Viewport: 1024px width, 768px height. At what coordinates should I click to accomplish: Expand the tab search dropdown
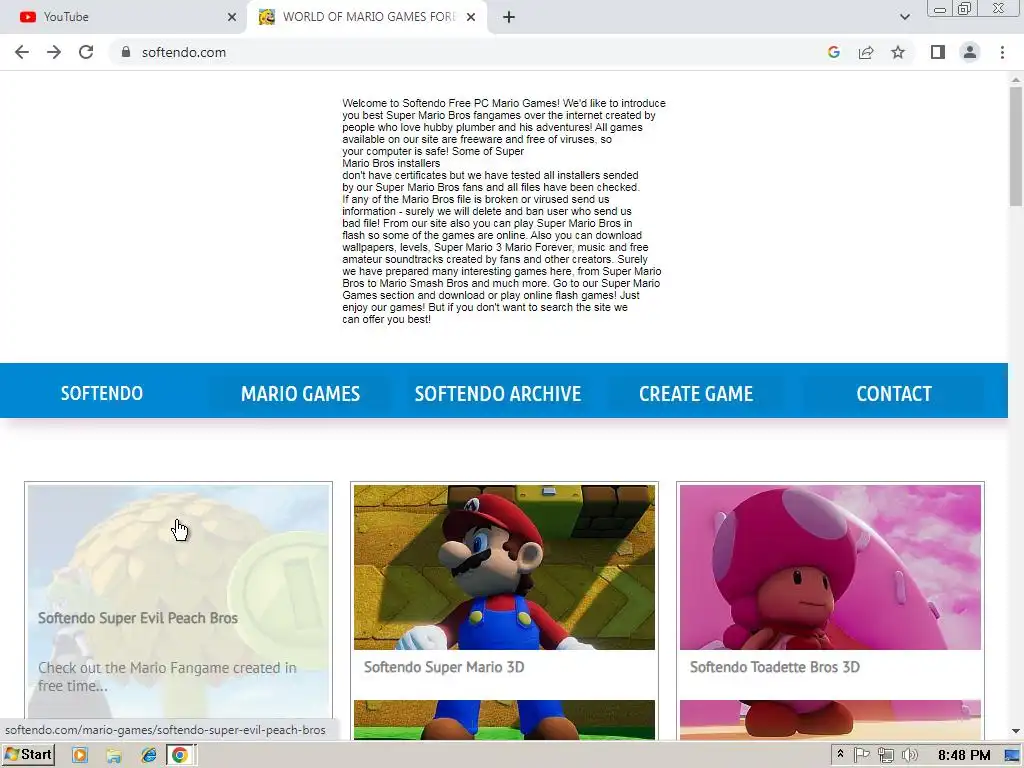904,17
